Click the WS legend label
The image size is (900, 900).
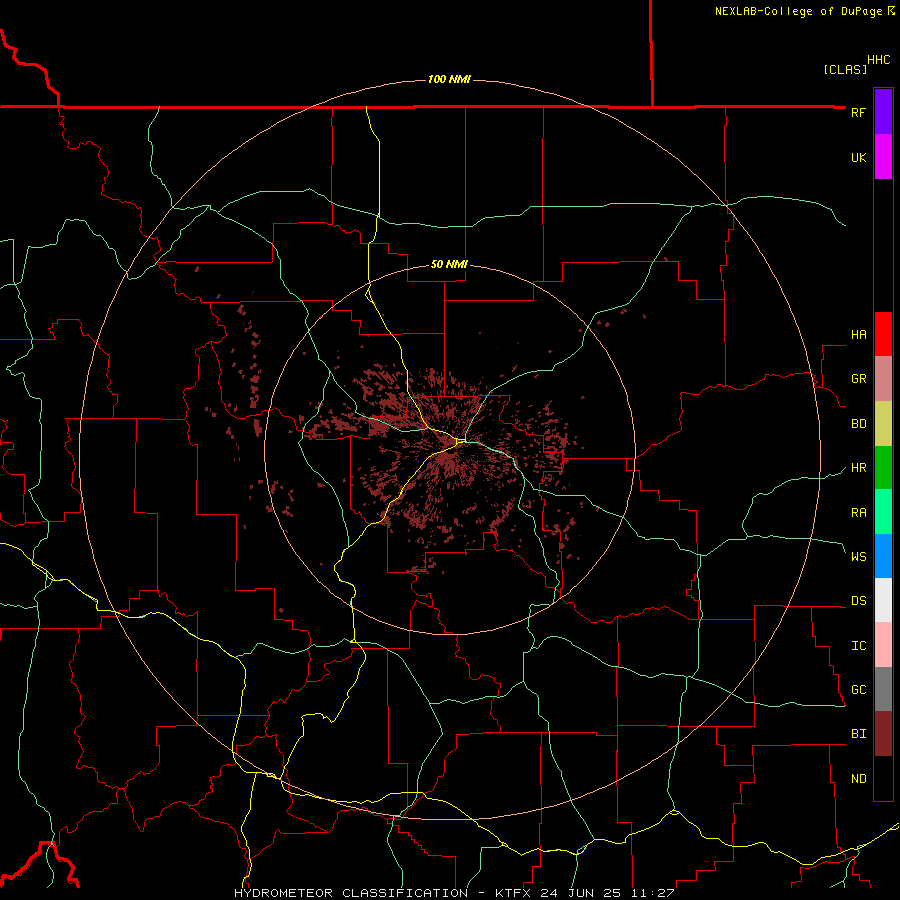pyautogui.click(x=858, y=557)
